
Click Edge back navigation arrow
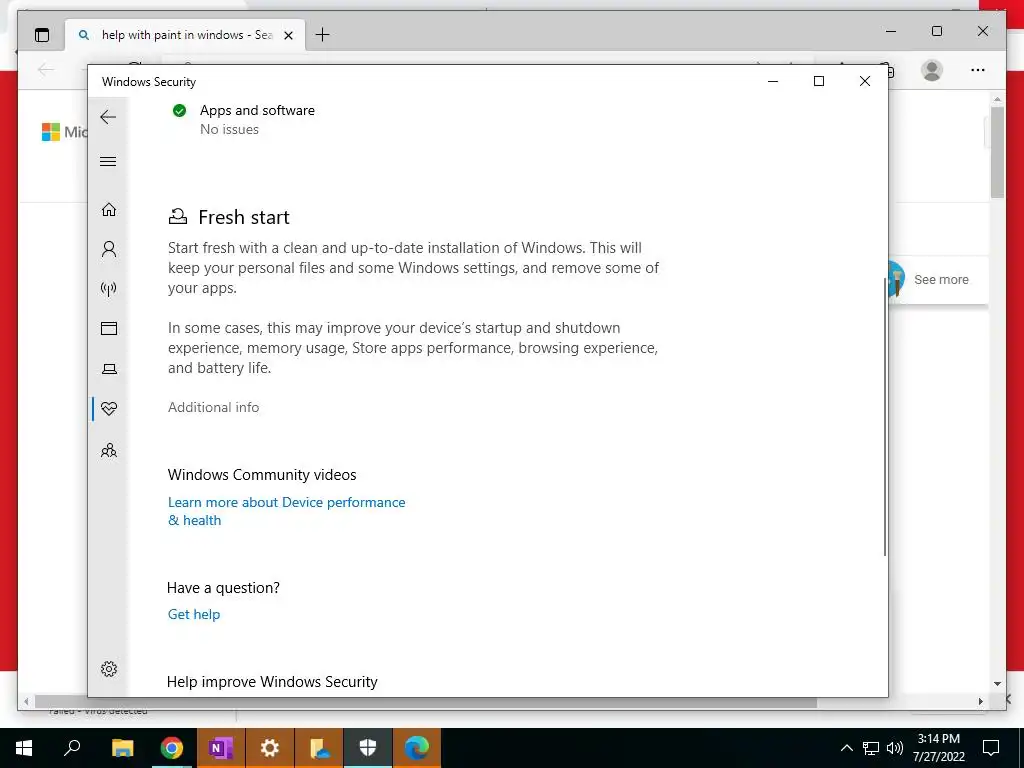[x=46, y=70]
